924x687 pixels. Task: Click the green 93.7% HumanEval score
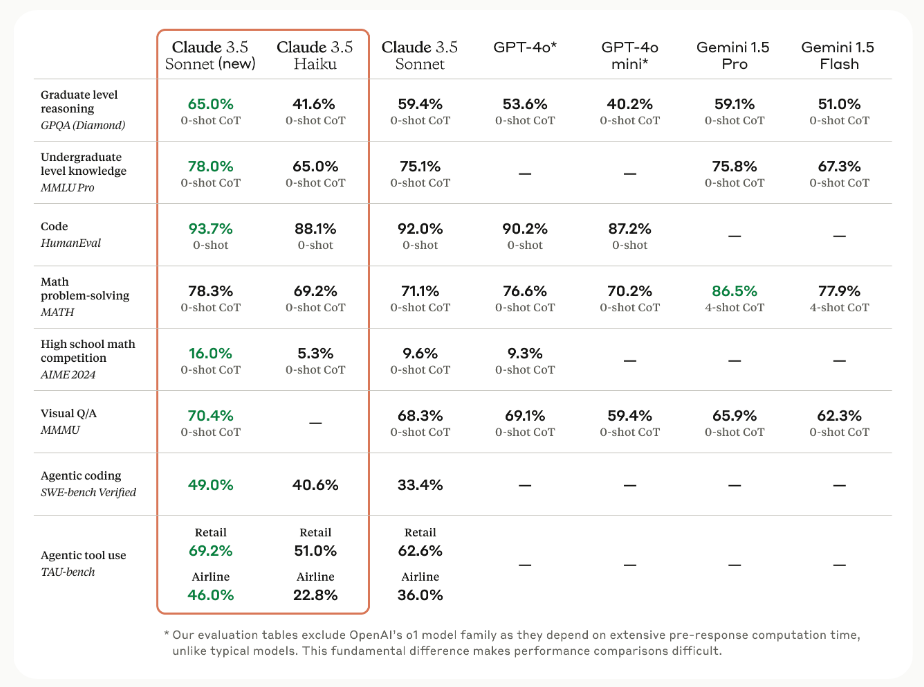[210, 228]
